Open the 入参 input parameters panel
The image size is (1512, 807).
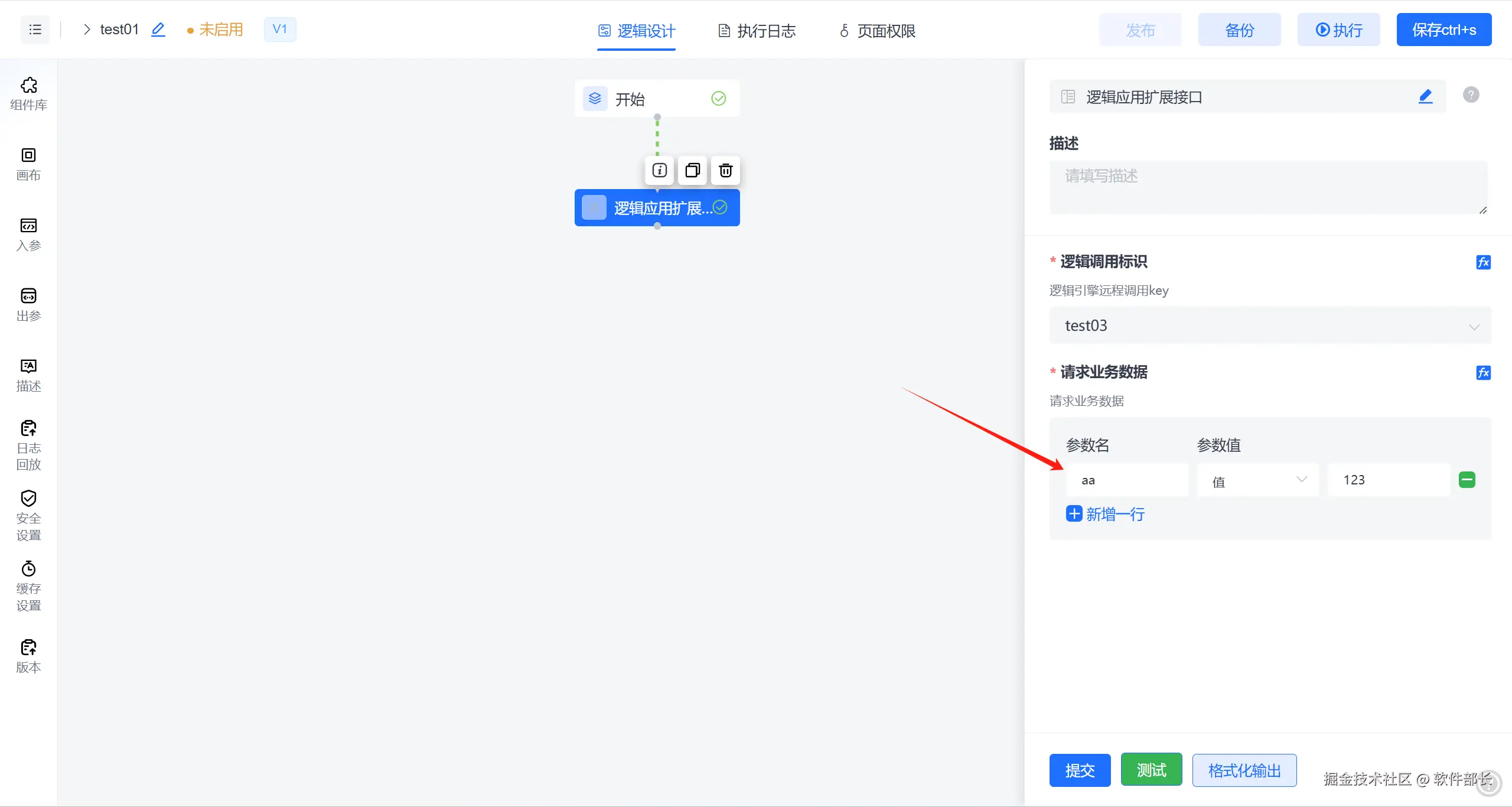(28, 235)
